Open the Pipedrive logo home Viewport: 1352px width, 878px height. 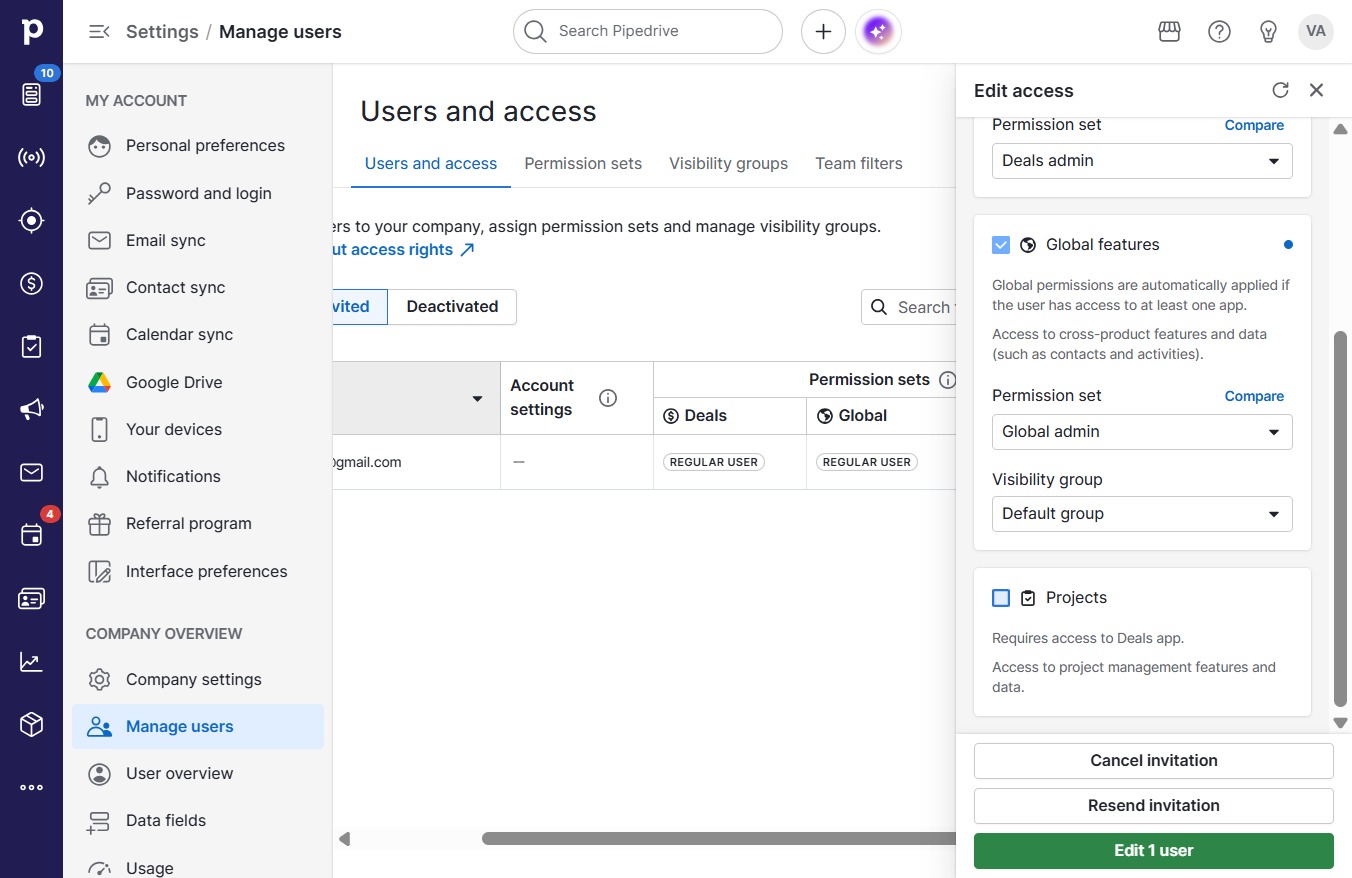click(x=31, y=31)
